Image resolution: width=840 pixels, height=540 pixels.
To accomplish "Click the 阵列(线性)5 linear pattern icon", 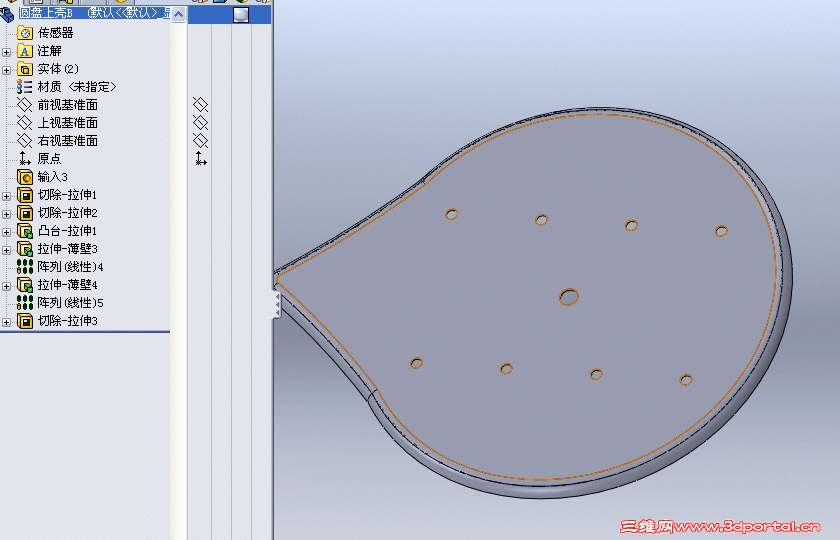I will [x=25, y=303].
